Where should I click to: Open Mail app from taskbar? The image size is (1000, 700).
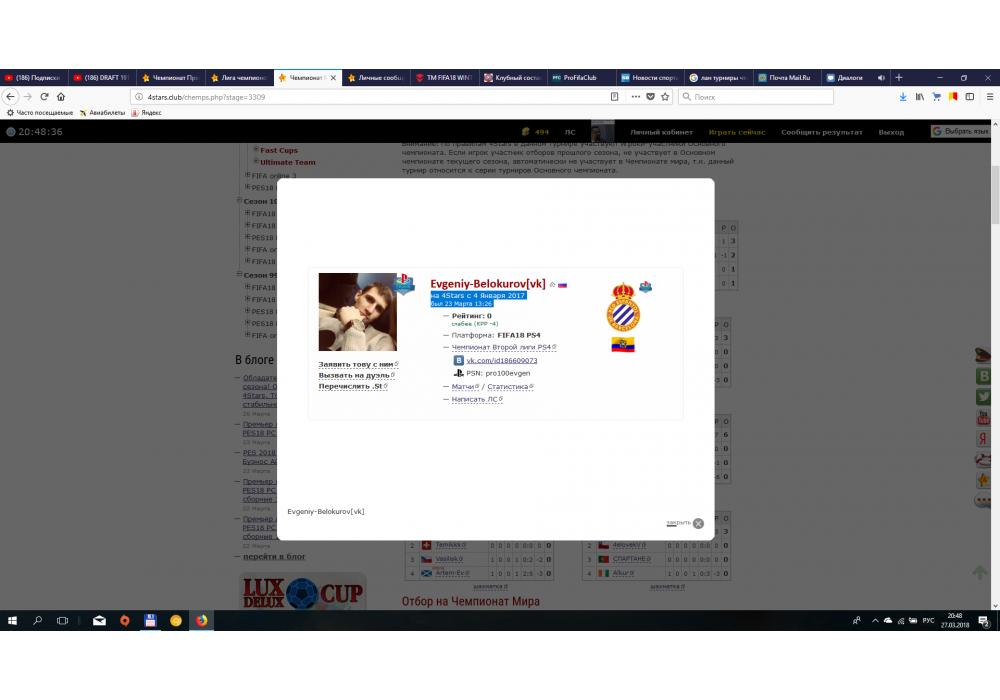[x=99, y=620]
